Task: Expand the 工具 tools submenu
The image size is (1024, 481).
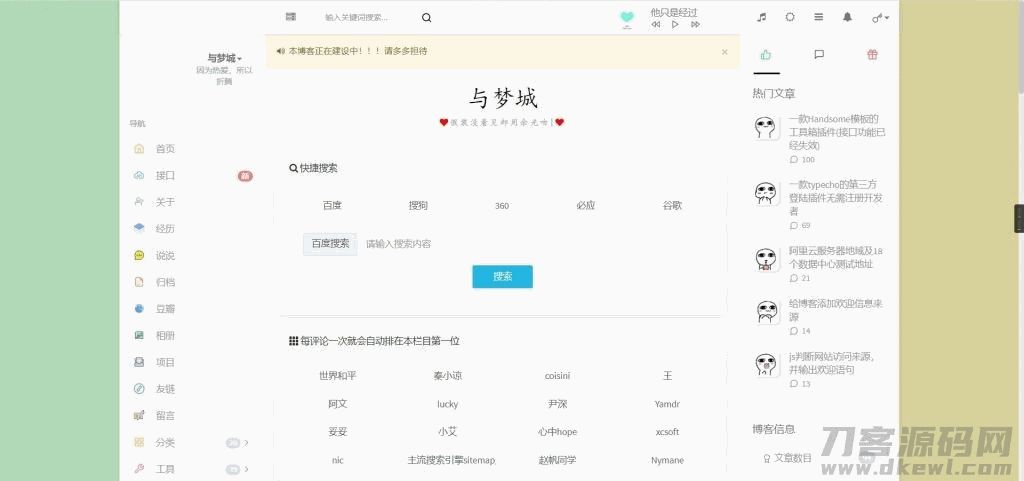Action: pos(246,469)
